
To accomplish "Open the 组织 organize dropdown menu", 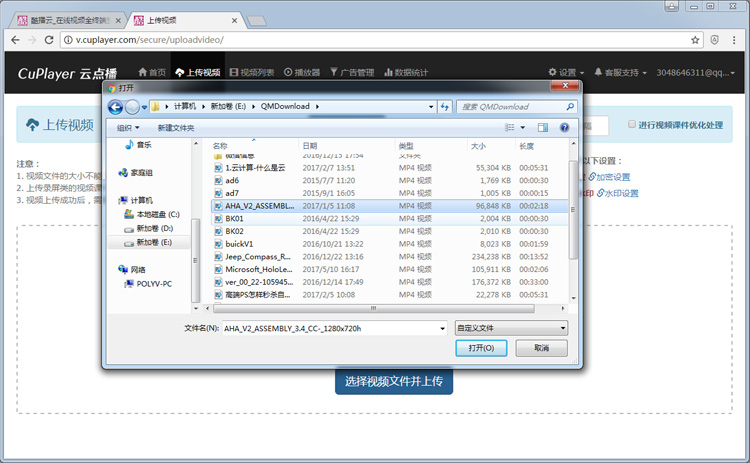I will (x=128, y=128).
